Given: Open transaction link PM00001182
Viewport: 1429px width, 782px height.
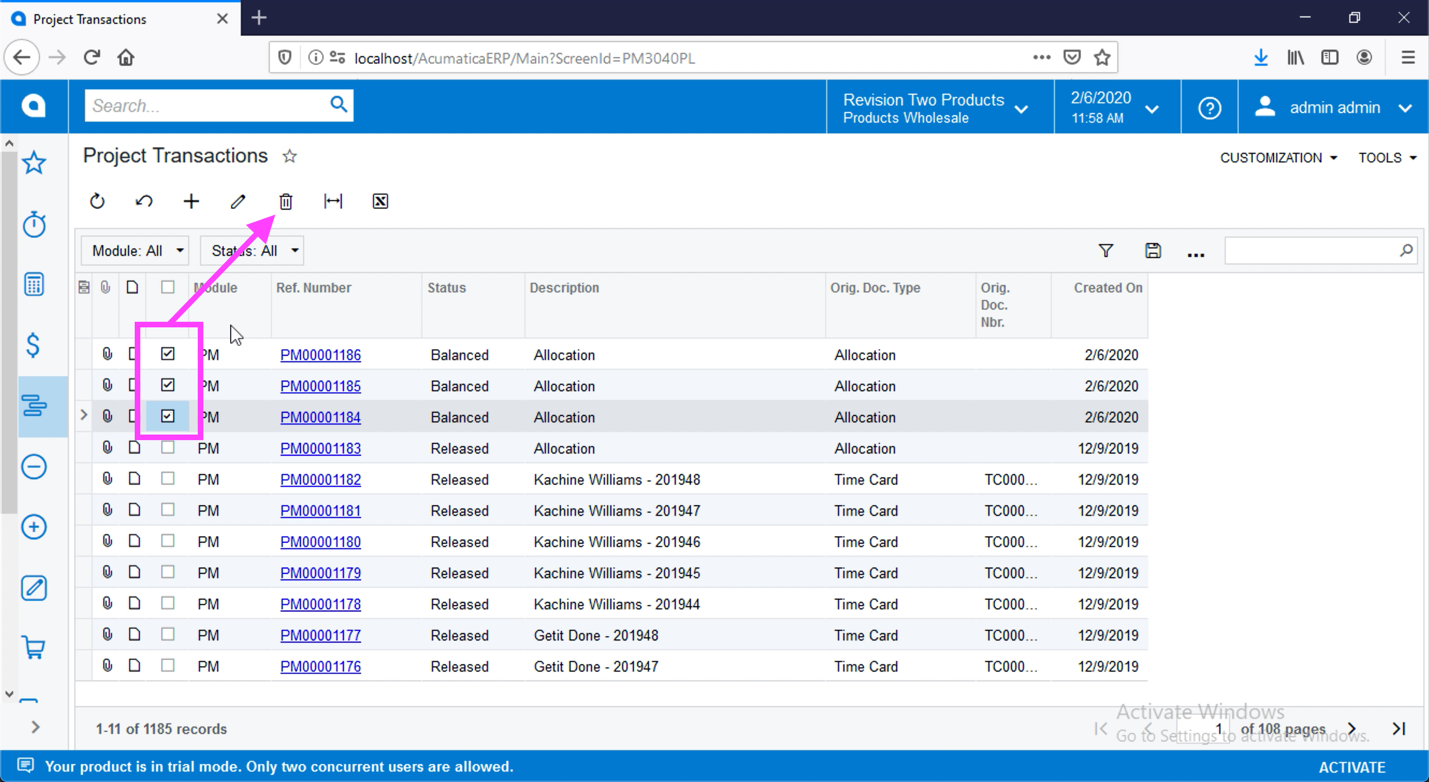Looking at the screenshot, I should tap(320, 479).
